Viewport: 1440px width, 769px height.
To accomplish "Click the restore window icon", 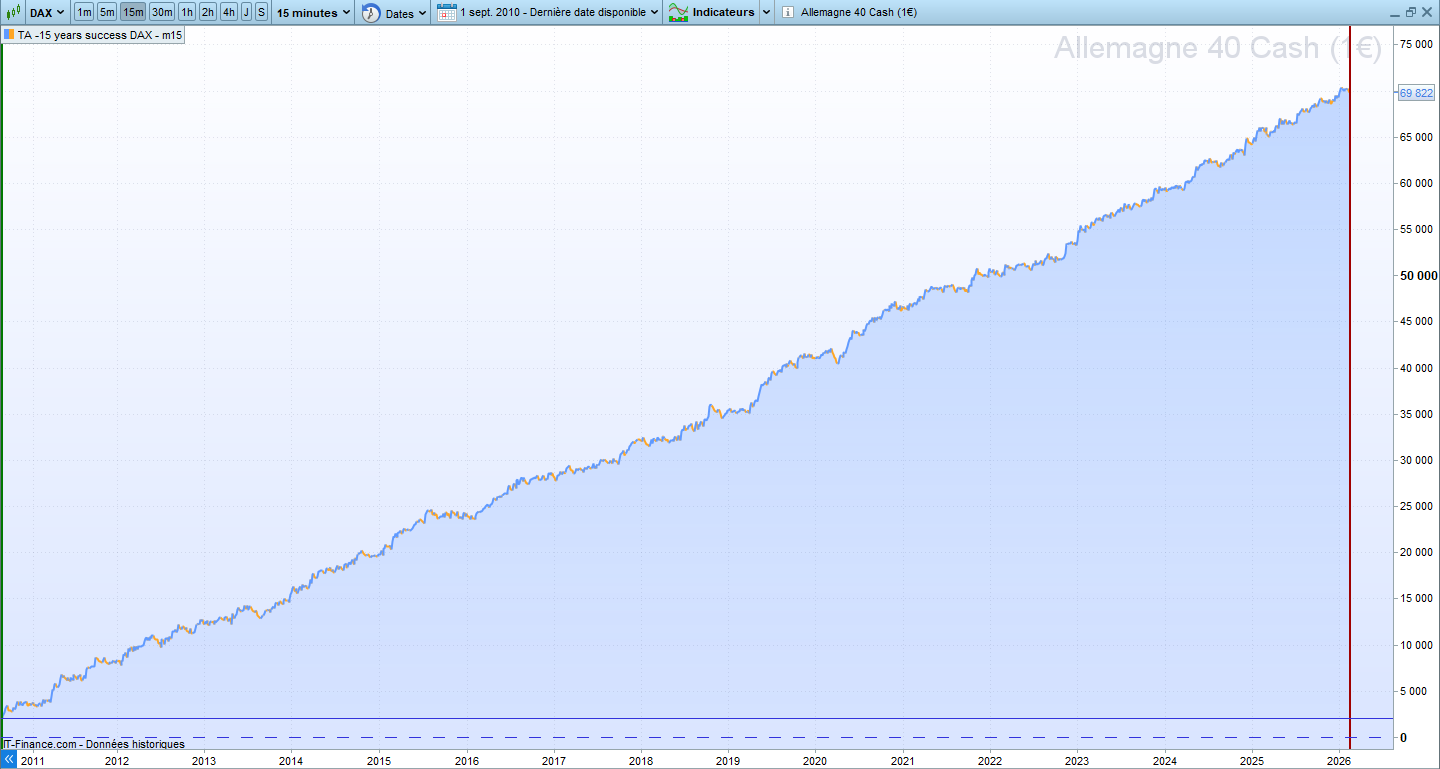I will pyautogui.click(x=1410, y=12).
